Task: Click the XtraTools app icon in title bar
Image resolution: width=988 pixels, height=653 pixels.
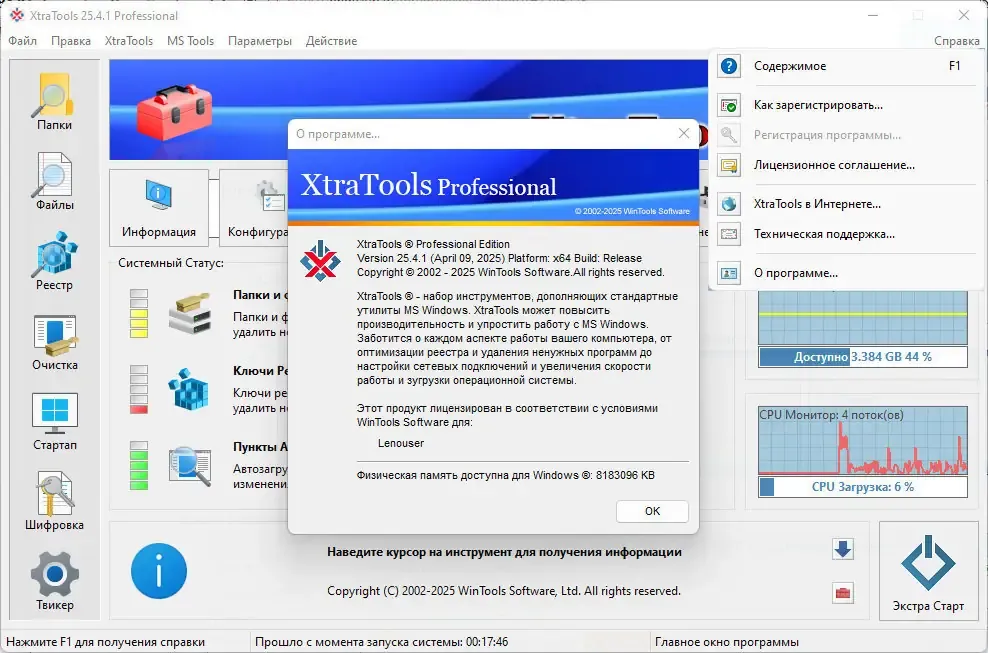Action: point(17,15)
